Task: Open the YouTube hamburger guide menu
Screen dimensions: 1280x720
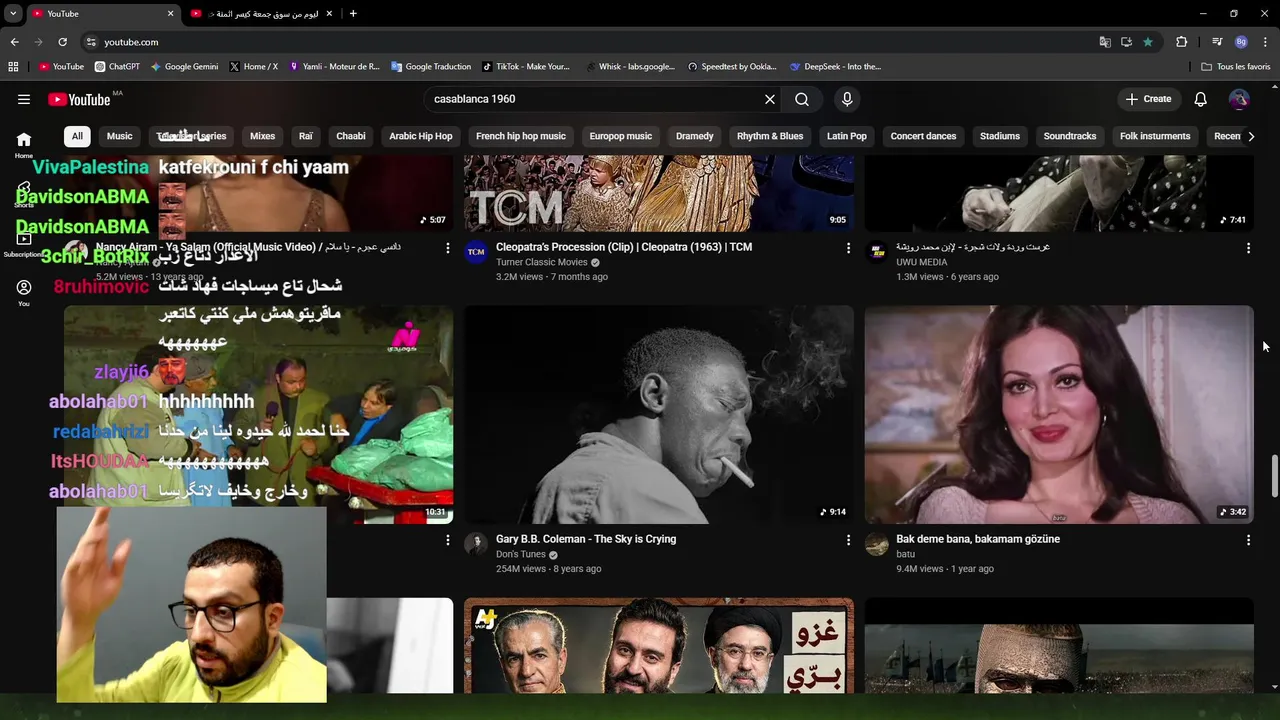Action: [24, 99]
